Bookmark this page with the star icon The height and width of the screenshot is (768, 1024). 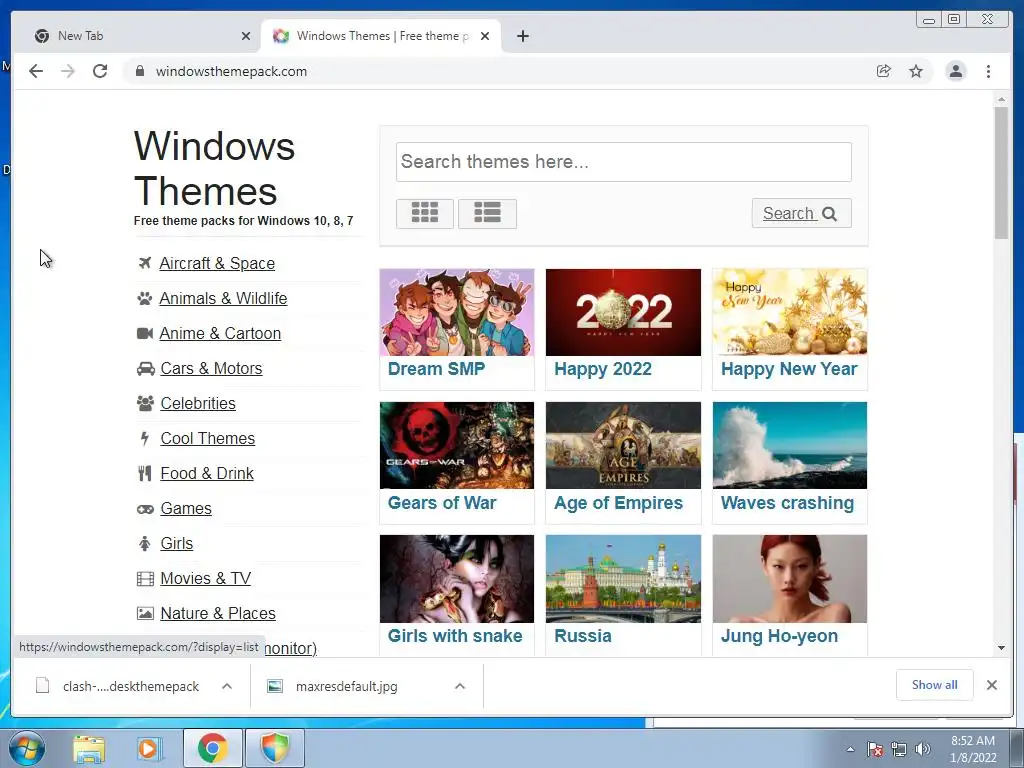coord(916,71)
